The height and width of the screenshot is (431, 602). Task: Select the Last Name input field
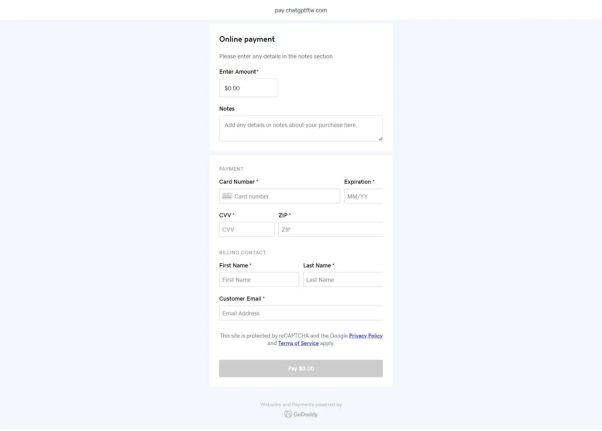pyautogui.click(x=342, y=280)
